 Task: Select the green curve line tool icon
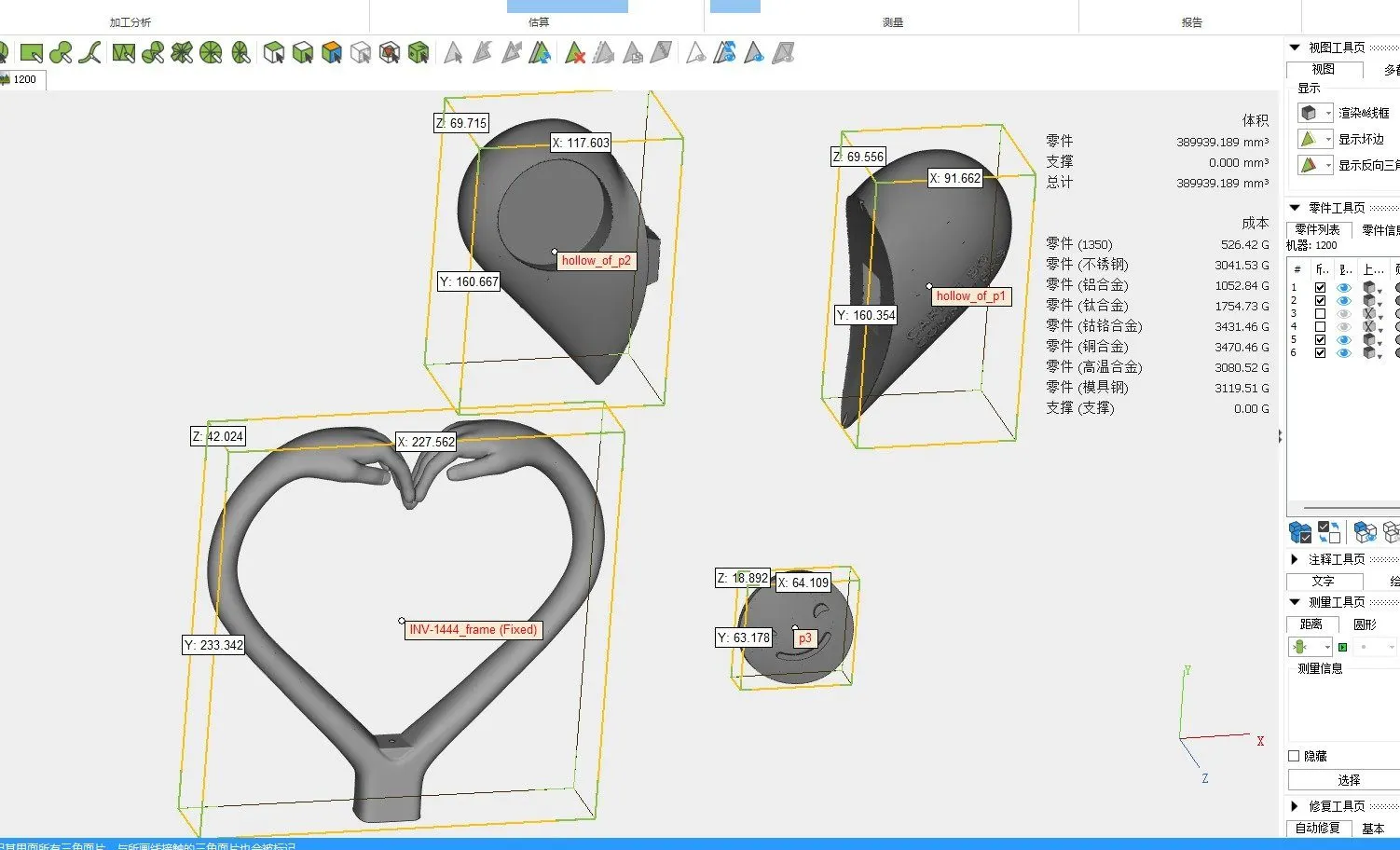pyautogui.click(x=89, y=53)
